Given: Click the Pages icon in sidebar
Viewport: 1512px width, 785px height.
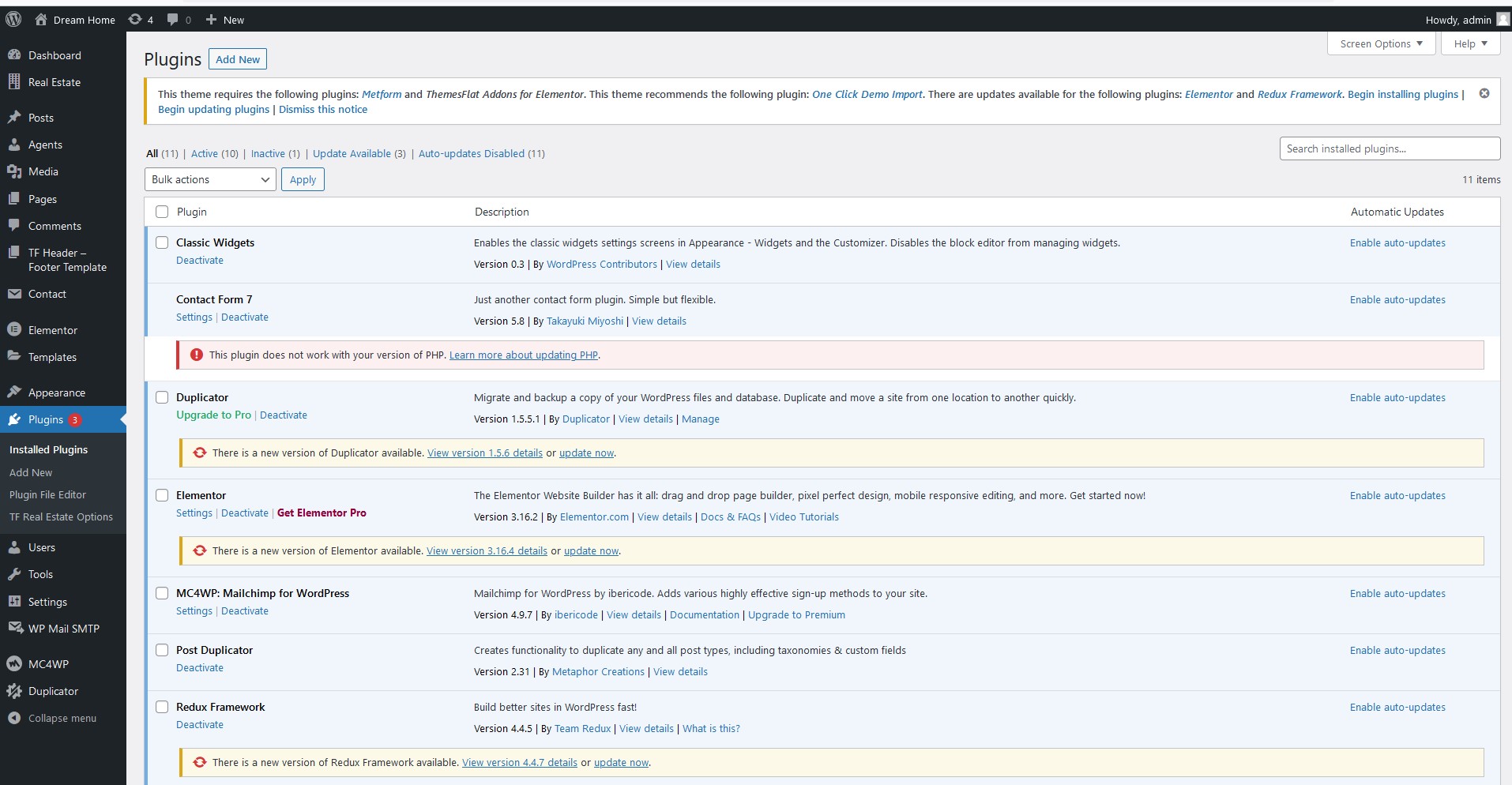Looking at the screenshot, I should coord(14,199).
